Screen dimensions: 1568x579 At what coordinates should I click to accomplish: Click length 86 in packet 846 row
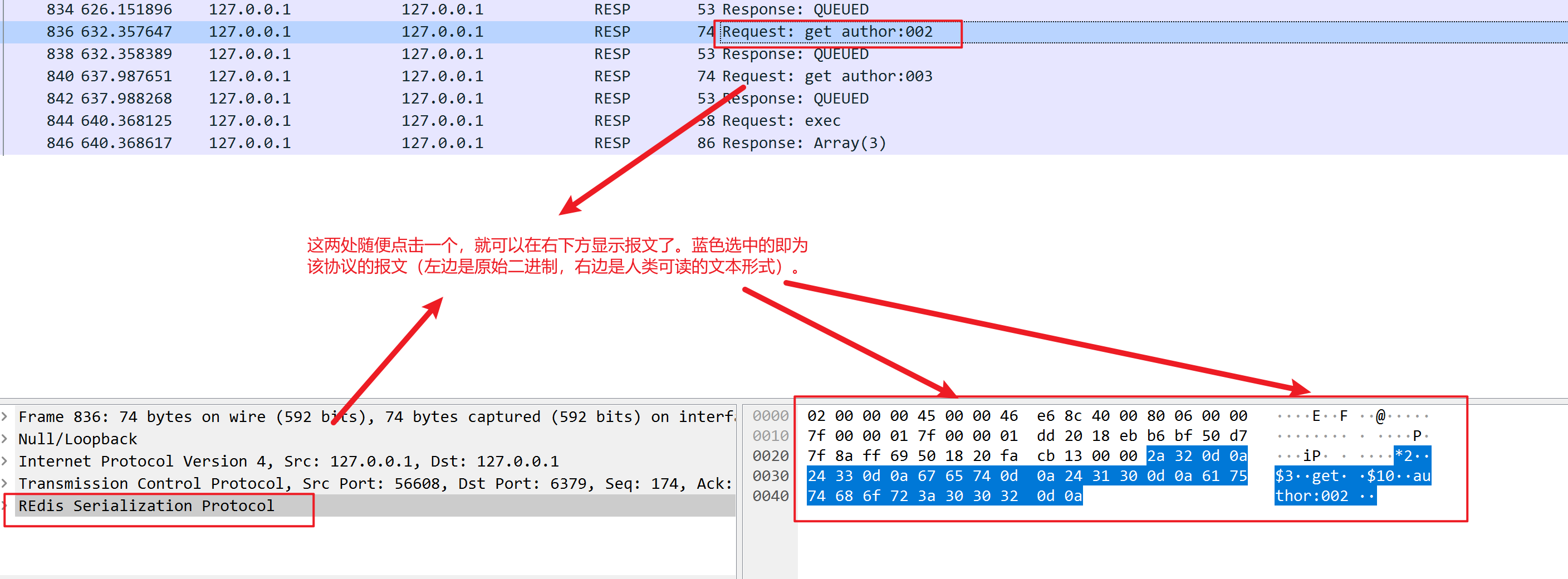706,143
